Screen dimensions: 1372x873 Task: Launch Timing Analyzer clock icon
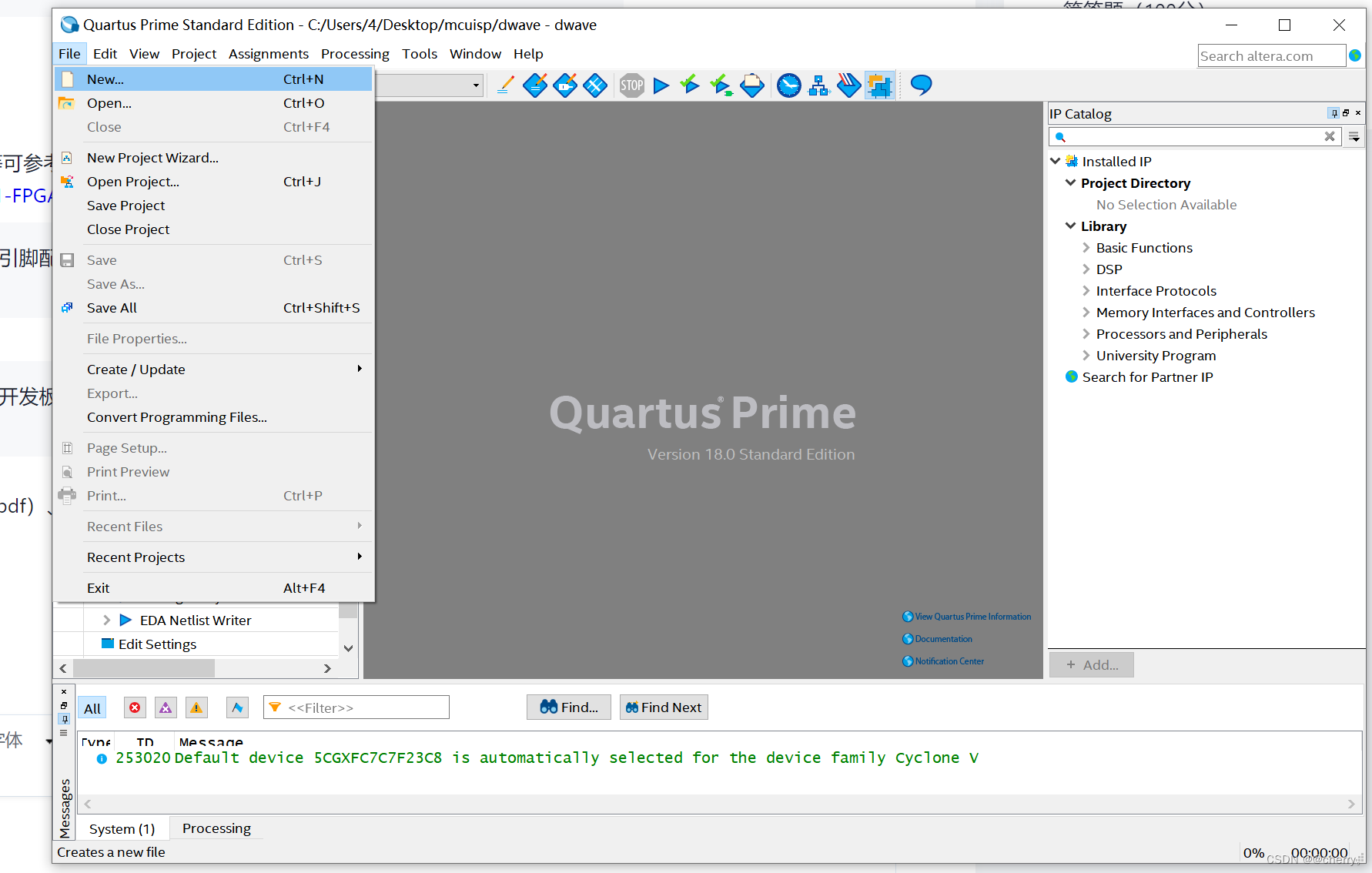(x=789, y=85)
